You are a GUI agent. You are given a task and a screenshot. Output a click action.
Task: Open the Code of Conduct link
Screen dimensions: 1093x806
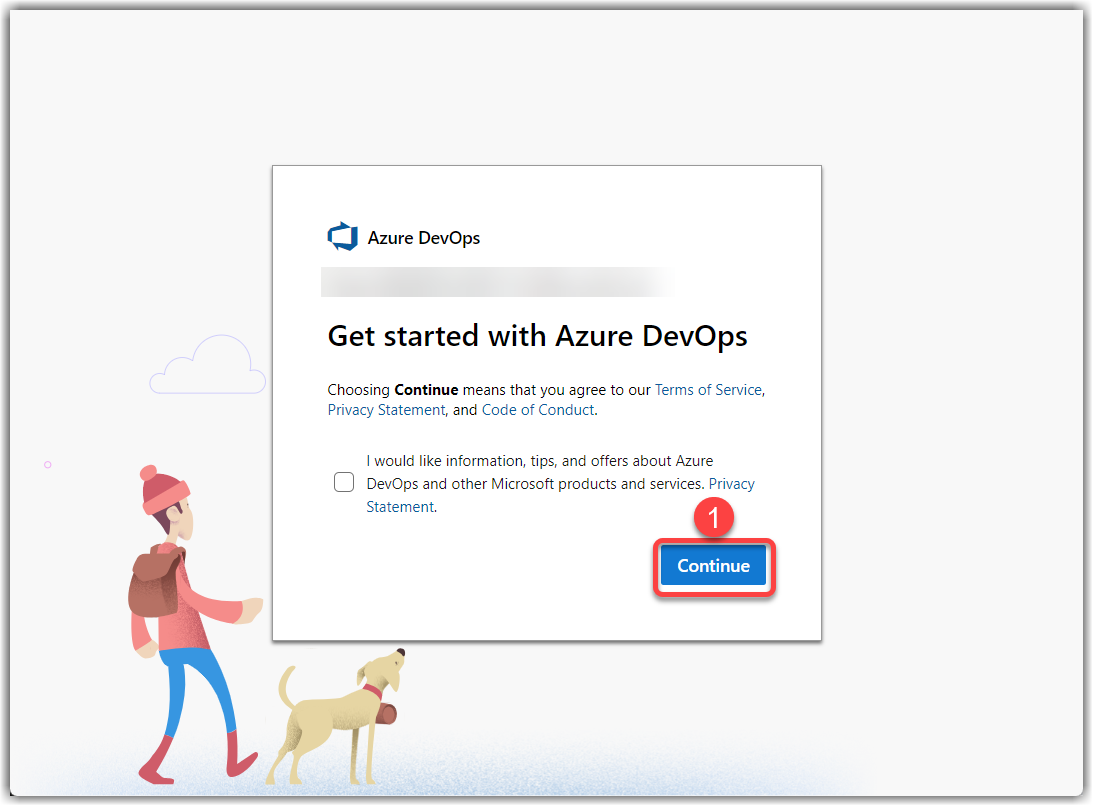pos(538,410)
